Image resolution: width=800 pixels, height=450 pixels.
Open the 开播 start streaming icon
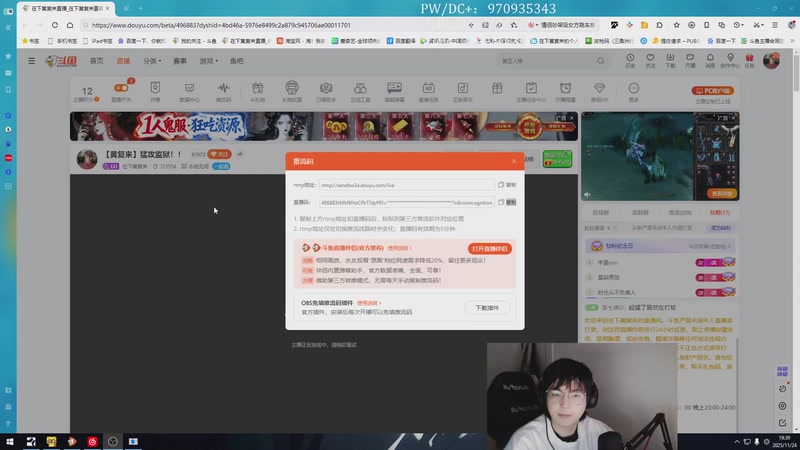click(x=690, y=60)
